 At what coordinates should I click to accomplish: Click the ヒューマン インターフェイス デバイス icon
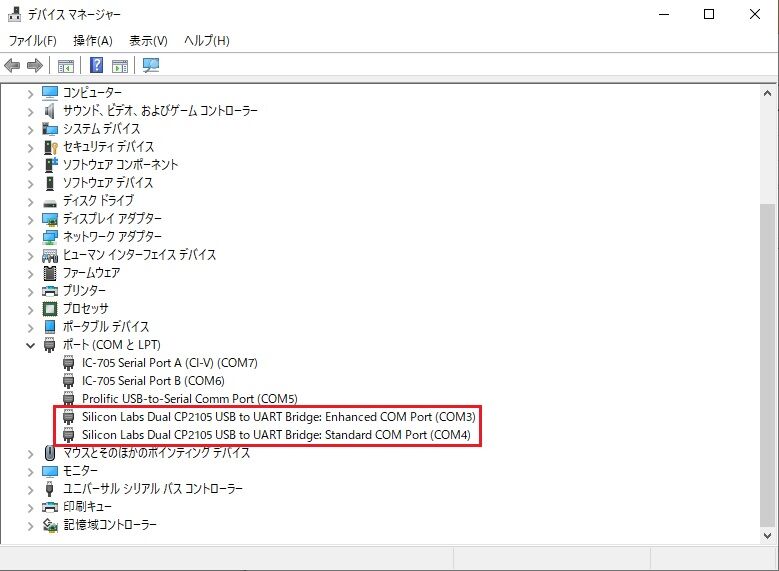(x=50, y=255)
